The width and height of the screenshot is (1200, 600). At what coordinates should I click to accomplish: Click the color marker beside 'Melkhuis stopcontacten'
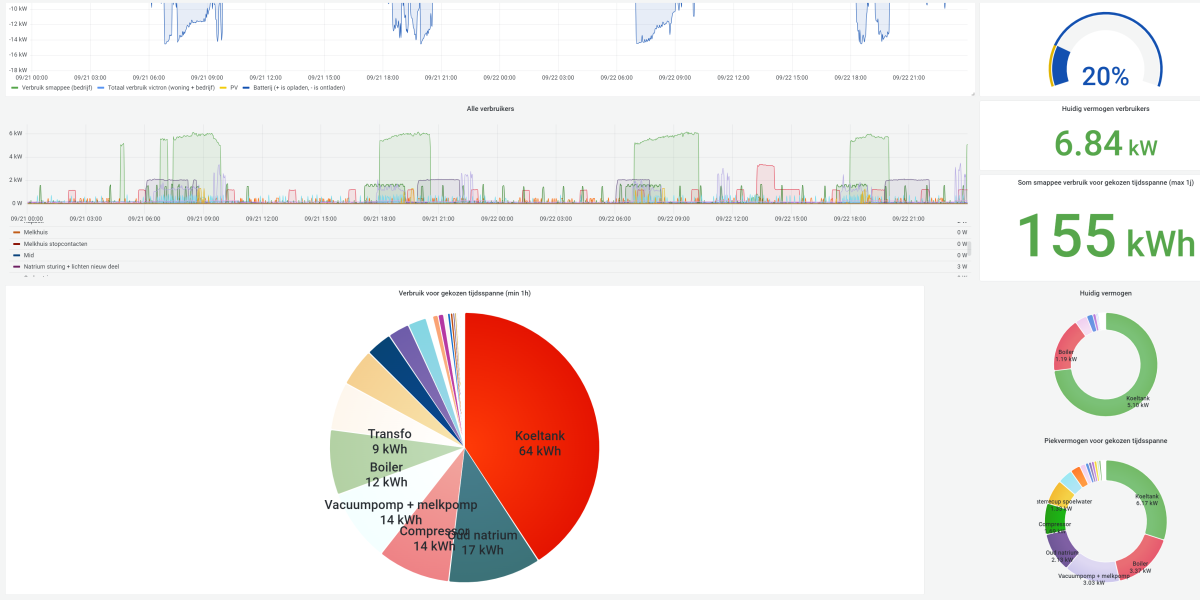click(15, 243)
